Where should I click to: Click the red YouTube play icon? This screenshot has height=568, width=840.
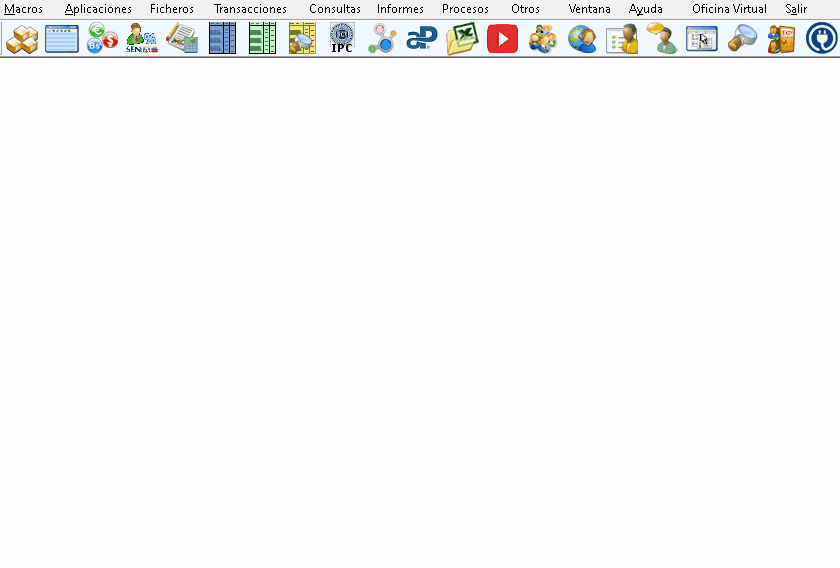pyautogui.click(x=502, y=39)
